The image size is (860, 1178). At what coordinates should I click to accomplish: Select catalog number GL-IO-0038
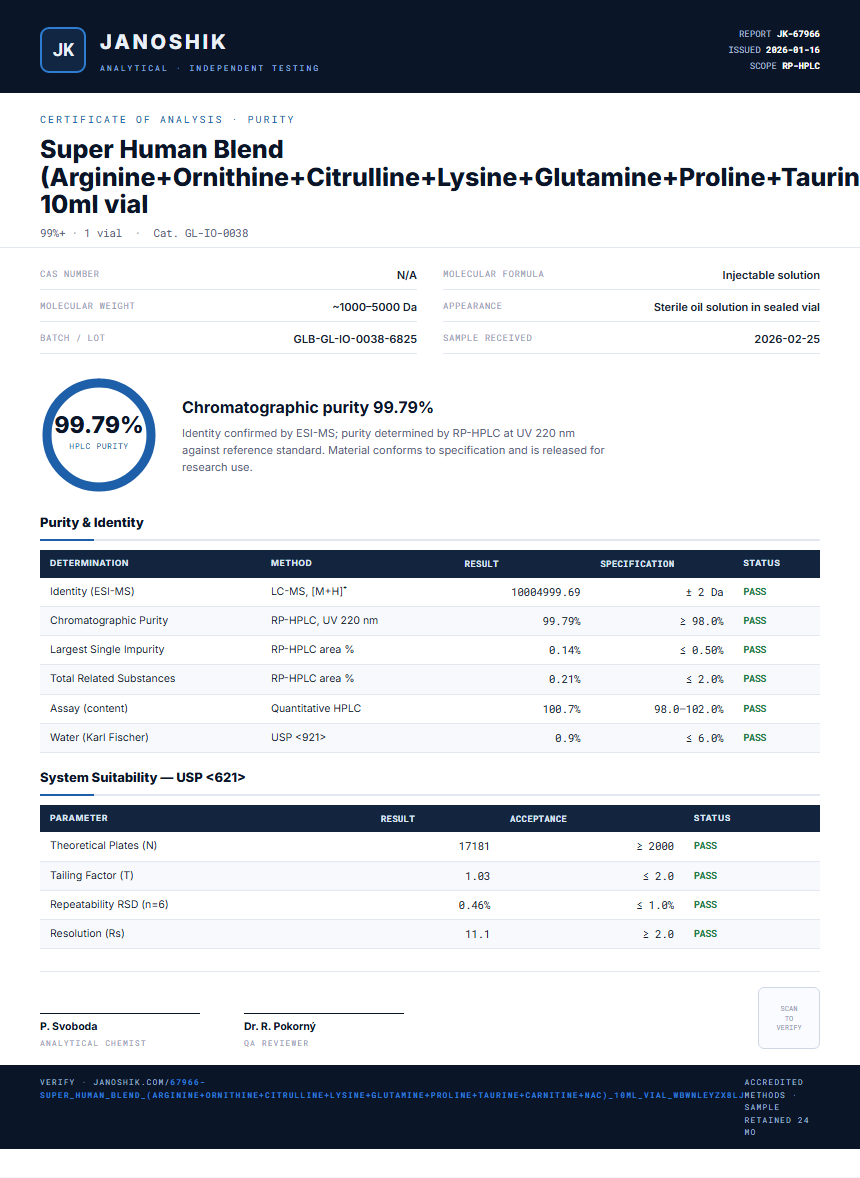[x=216, y=234]
